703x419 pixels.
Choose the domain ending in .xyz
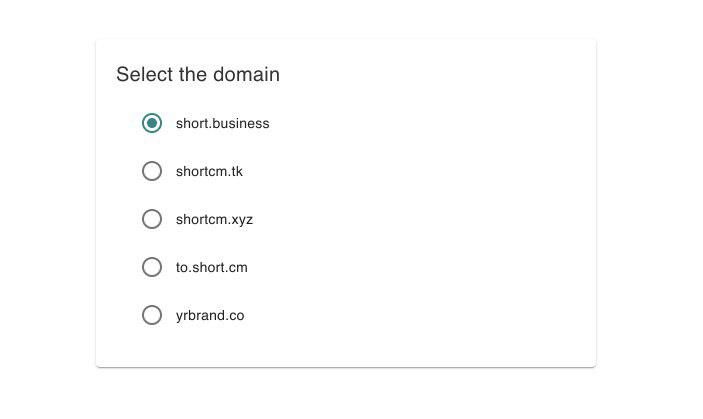coord(152,219)
